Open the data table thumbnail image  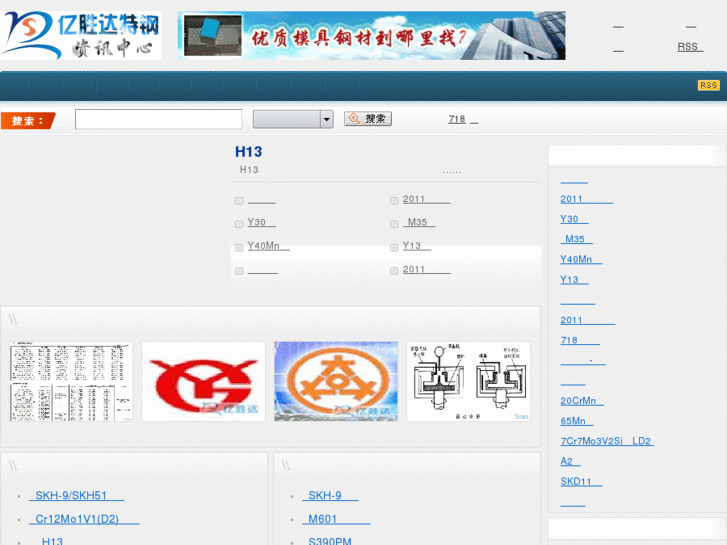(71, 382)
